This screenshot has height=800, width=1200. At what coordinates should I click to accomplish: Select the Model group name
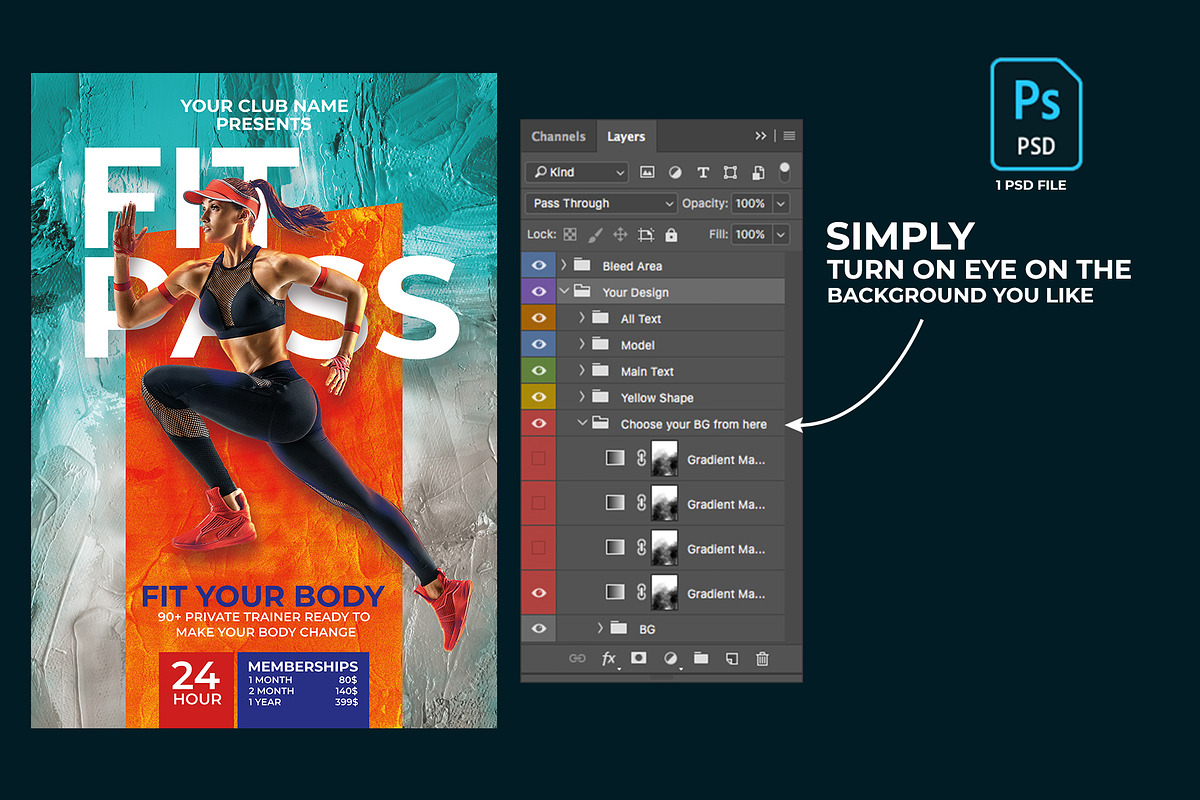tap(637, 345)
